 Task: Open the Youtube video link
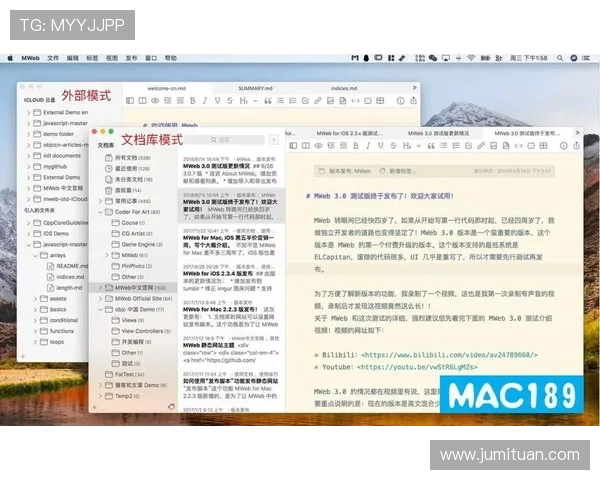click(417, 367)
